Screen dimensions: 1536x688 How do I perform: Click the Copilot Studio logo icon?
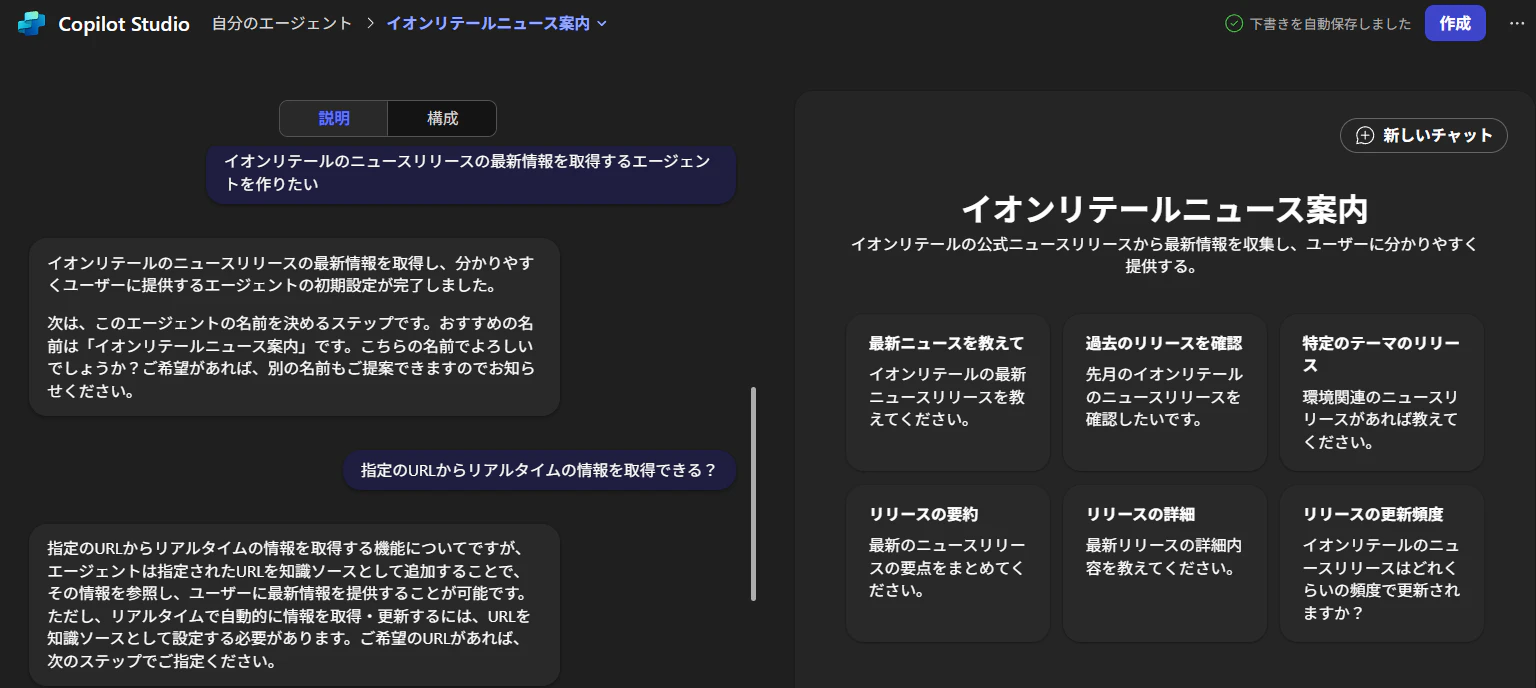click(32, 24)
